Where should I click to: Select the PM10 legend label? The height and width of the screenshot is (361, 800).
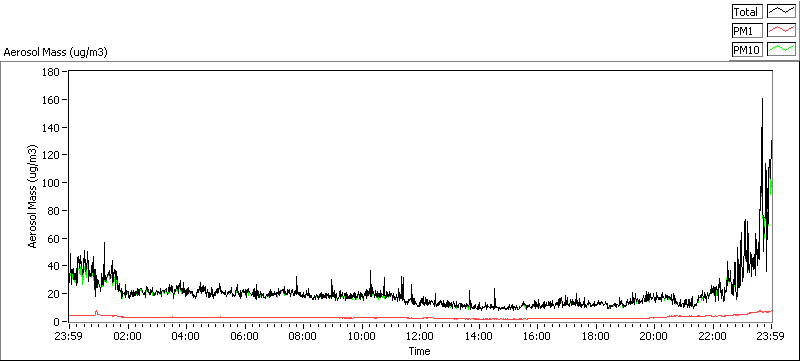point(747,49)
